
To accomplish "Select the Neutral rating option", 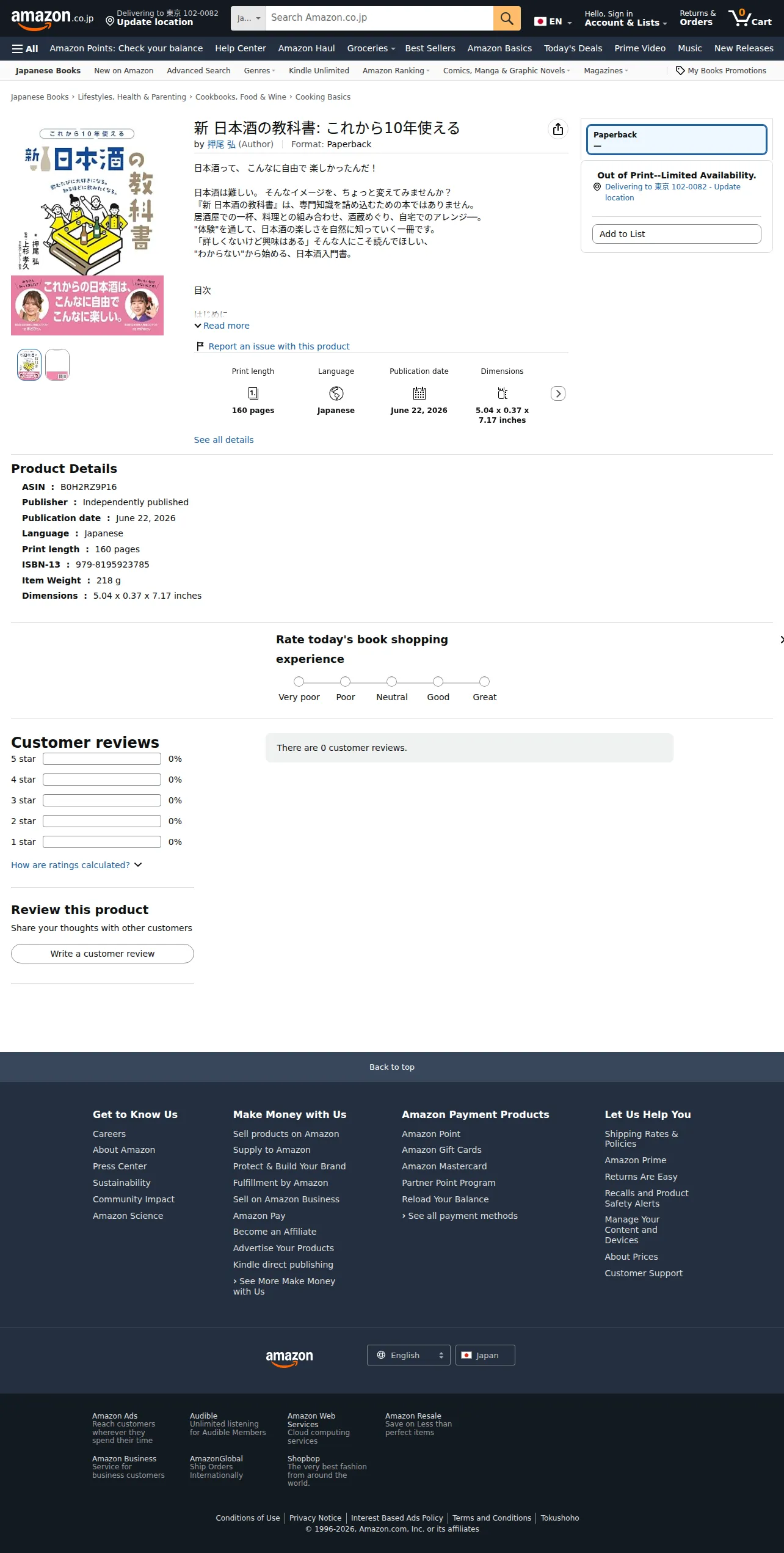I will (392, 681).
